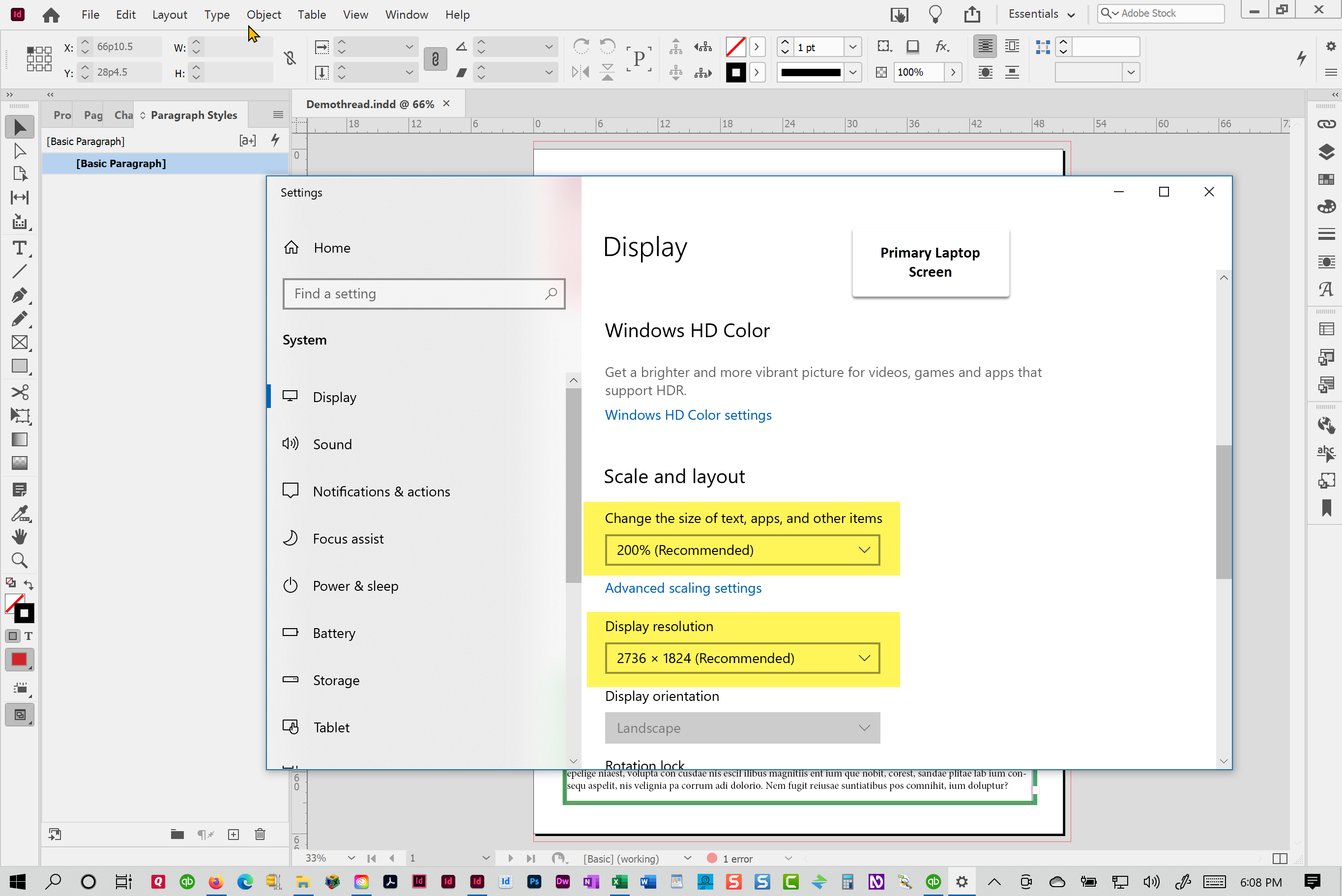The width and height of the screenshot is (1342, 896).
Task: Open the Hyperlinks panel
Action: (1327, 123)
